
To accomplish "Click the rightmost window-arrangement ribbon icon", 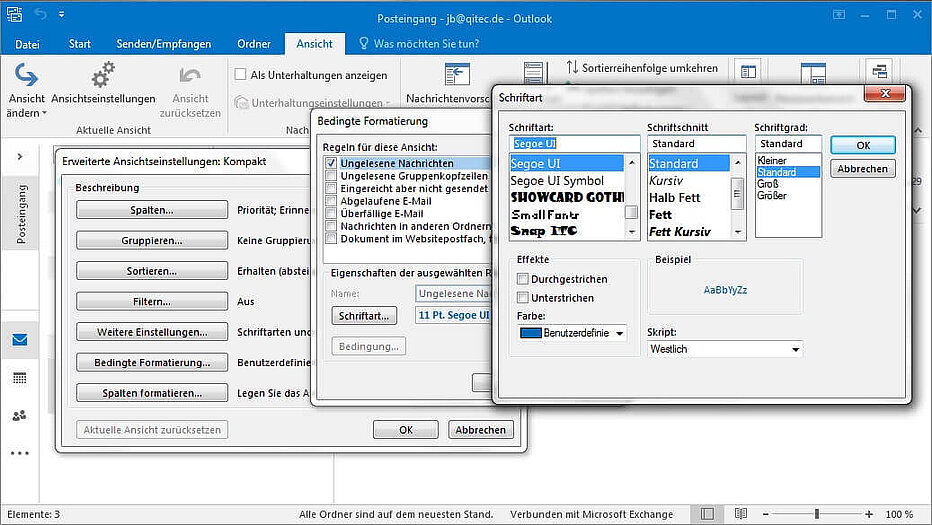I will coord(880,71).
